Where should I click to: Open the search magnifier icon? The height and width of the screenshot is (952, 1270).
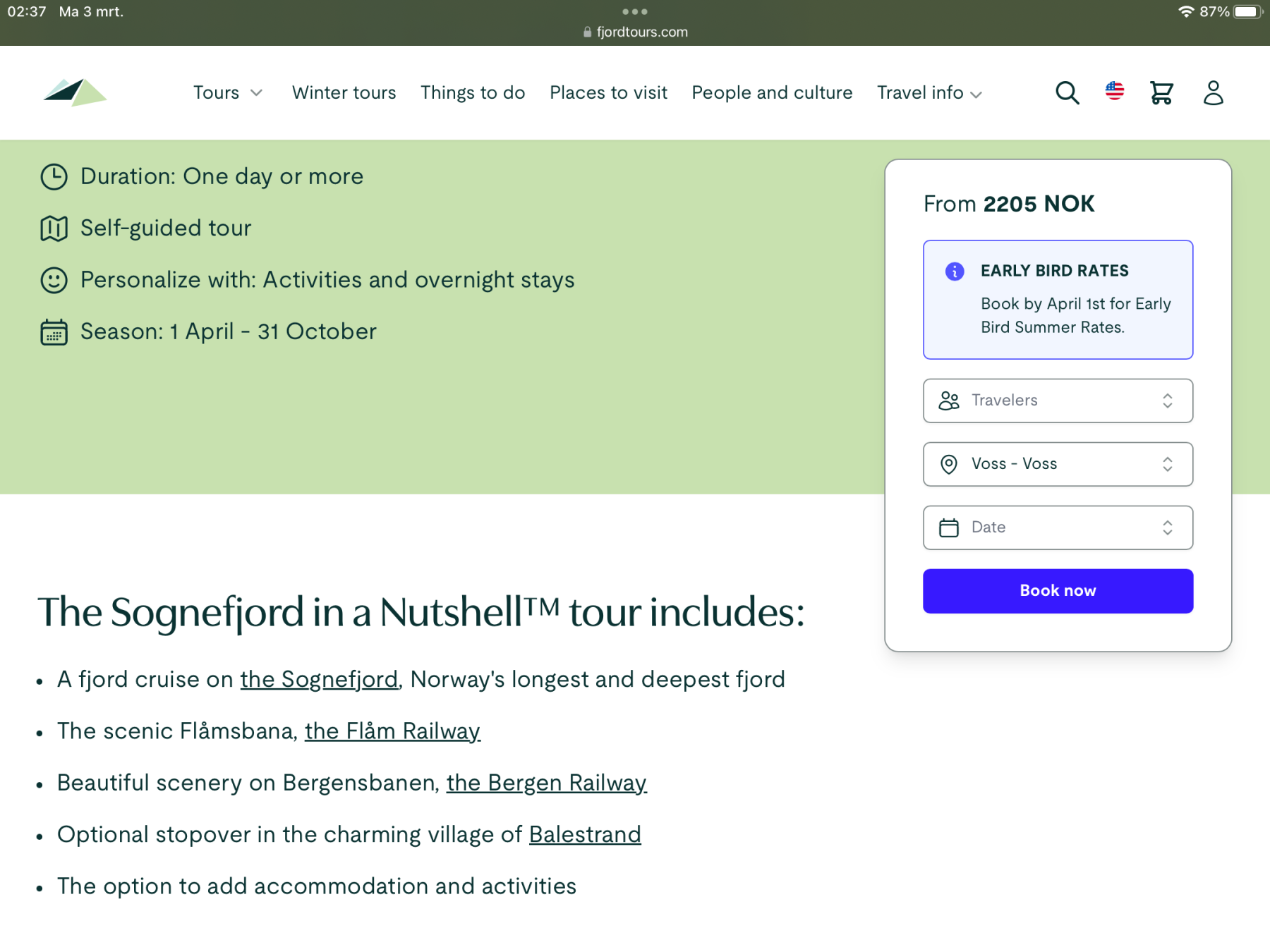coord(1067,92)
